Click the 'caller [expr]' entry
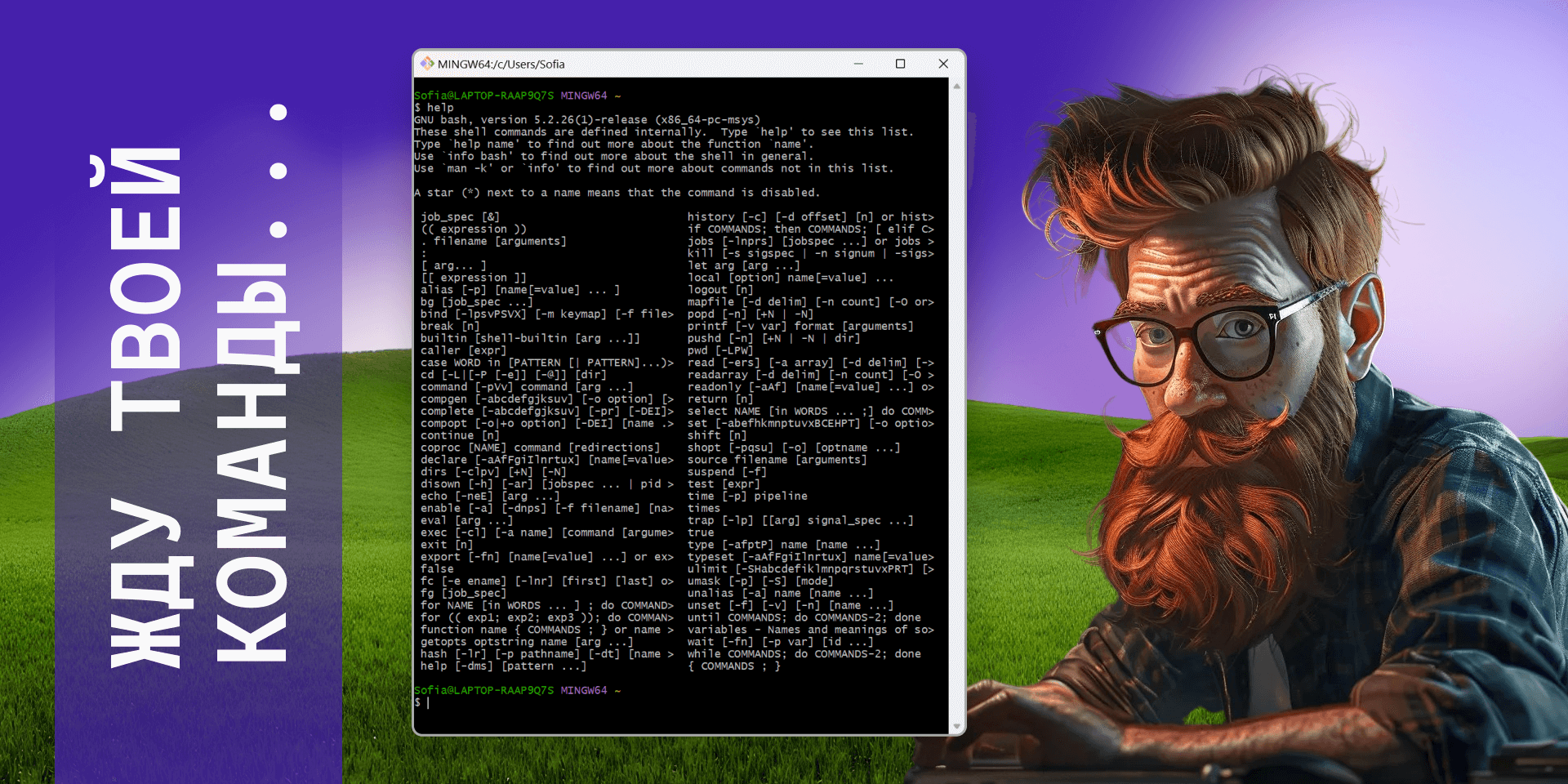The height and width of the screenshot is (784, 1568). pos(463,350)
